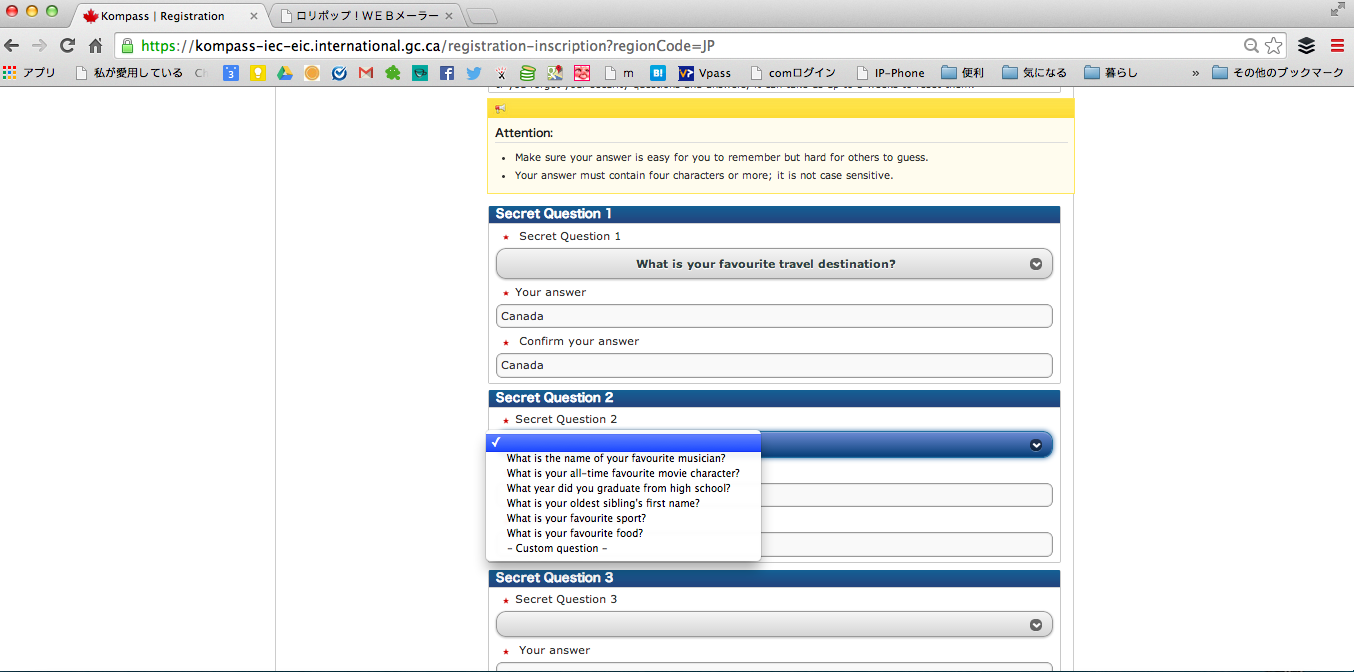Bookmark this page with the star icon
This screenshot has width=1354, height=672.
click(x=1273, y=46)
